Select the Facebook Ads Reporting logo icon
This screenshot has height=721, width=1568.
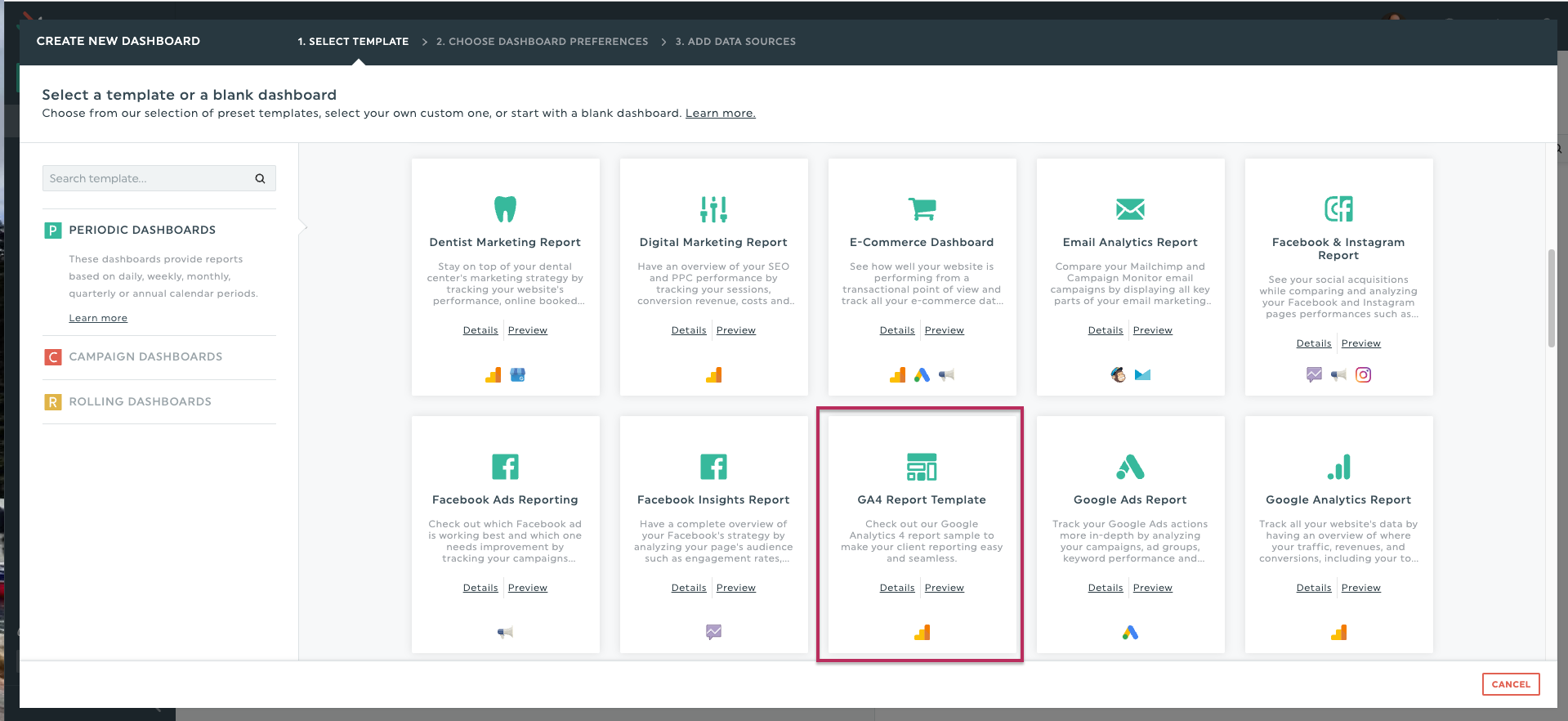coord(505,467)
